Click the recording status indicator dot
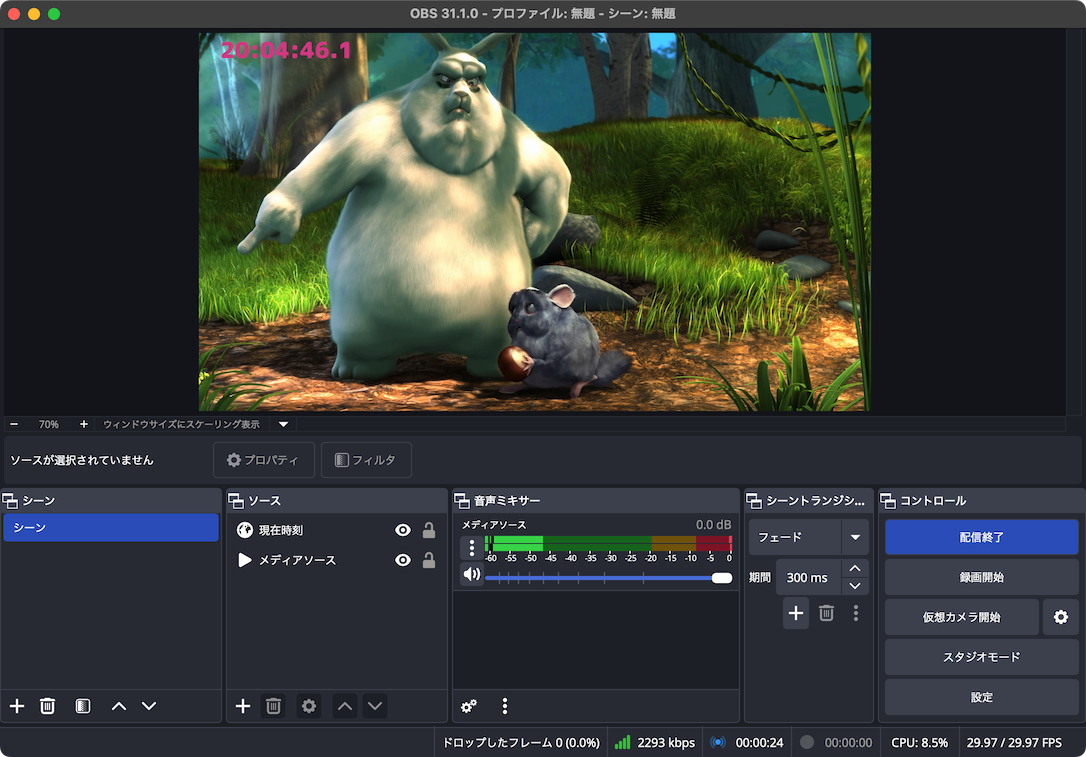The width and height of the screenshot is (1086, 757). click(x=807, y=742)
